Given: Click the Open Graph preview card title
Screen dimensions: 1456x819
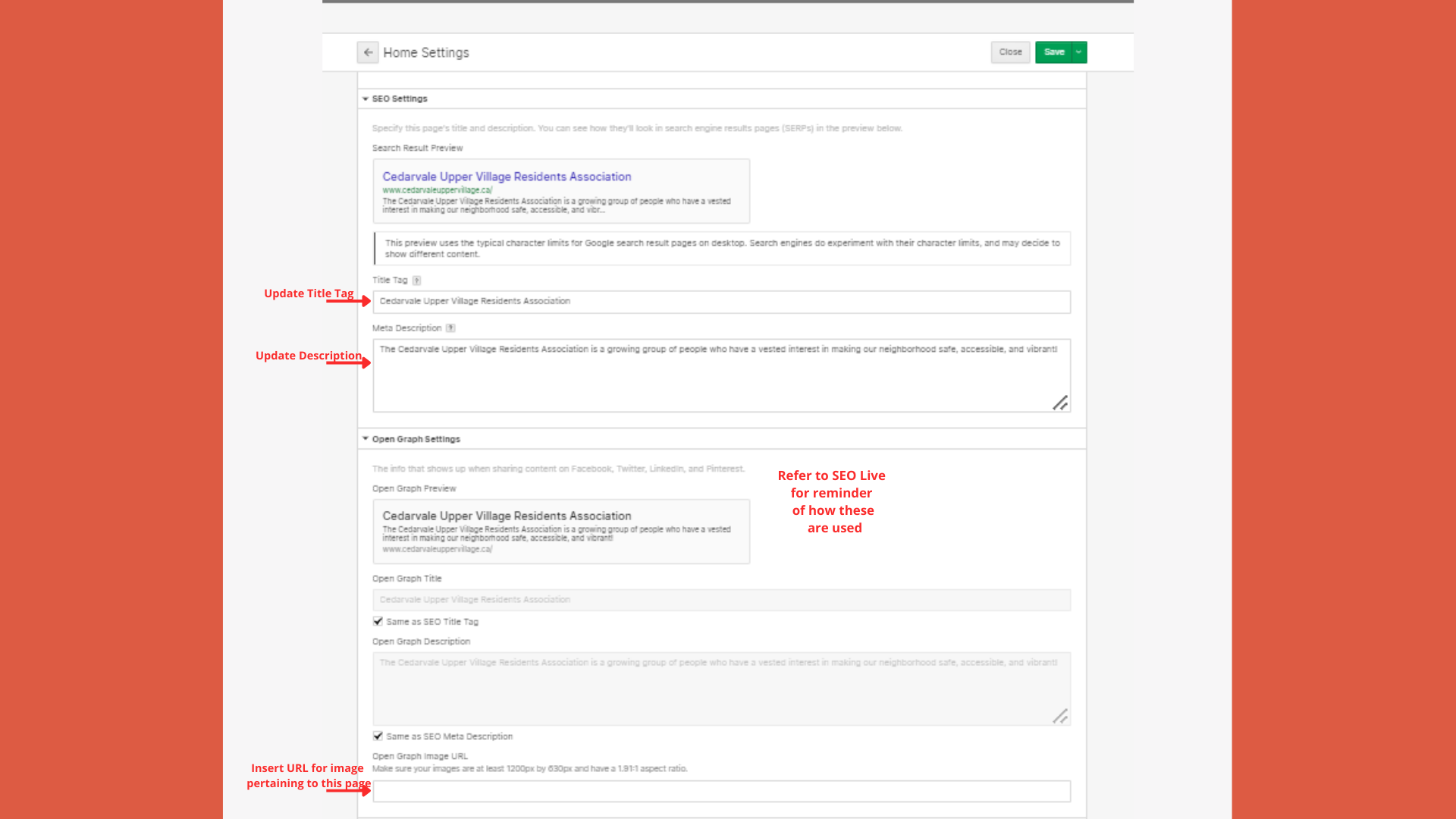Looking at the screenshot, I should (507, 516).
